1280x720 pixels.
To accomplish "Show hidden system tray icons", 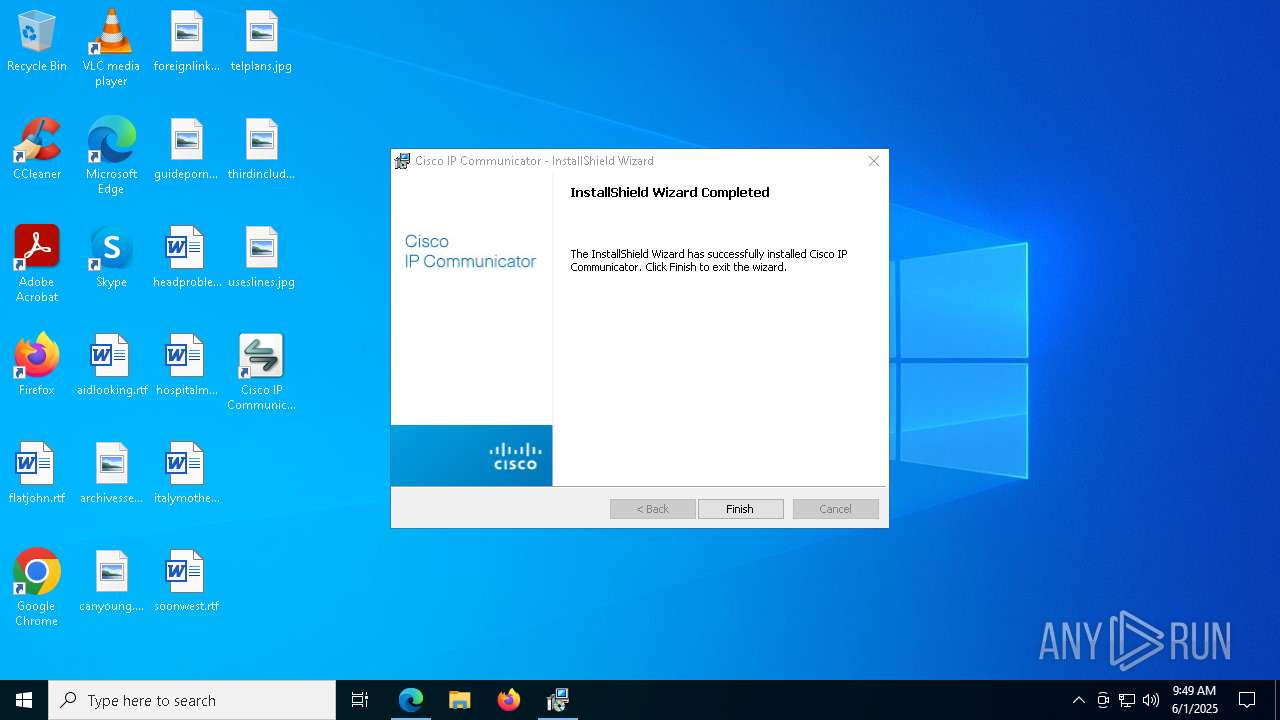I will pyautogui.click(x=1078, y=700).
